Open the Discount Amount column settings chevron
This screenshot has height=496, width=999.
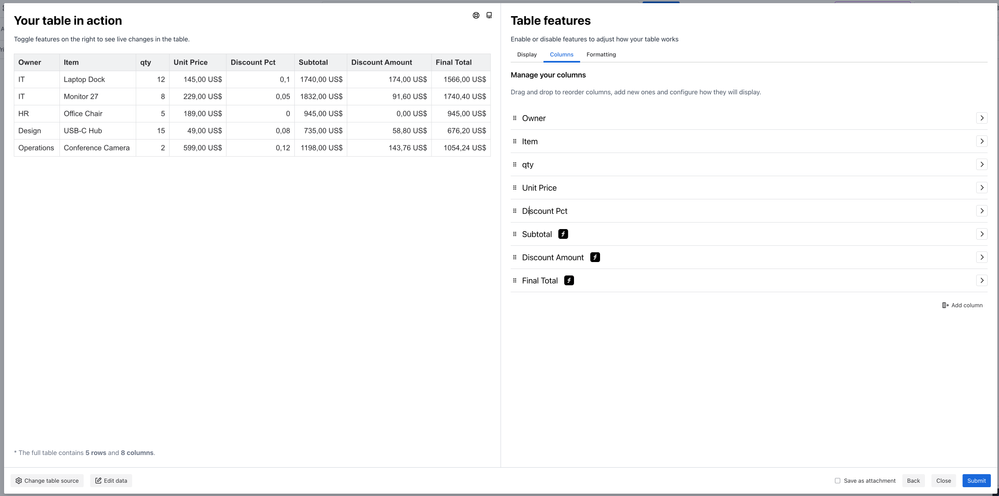pos(982,257)
